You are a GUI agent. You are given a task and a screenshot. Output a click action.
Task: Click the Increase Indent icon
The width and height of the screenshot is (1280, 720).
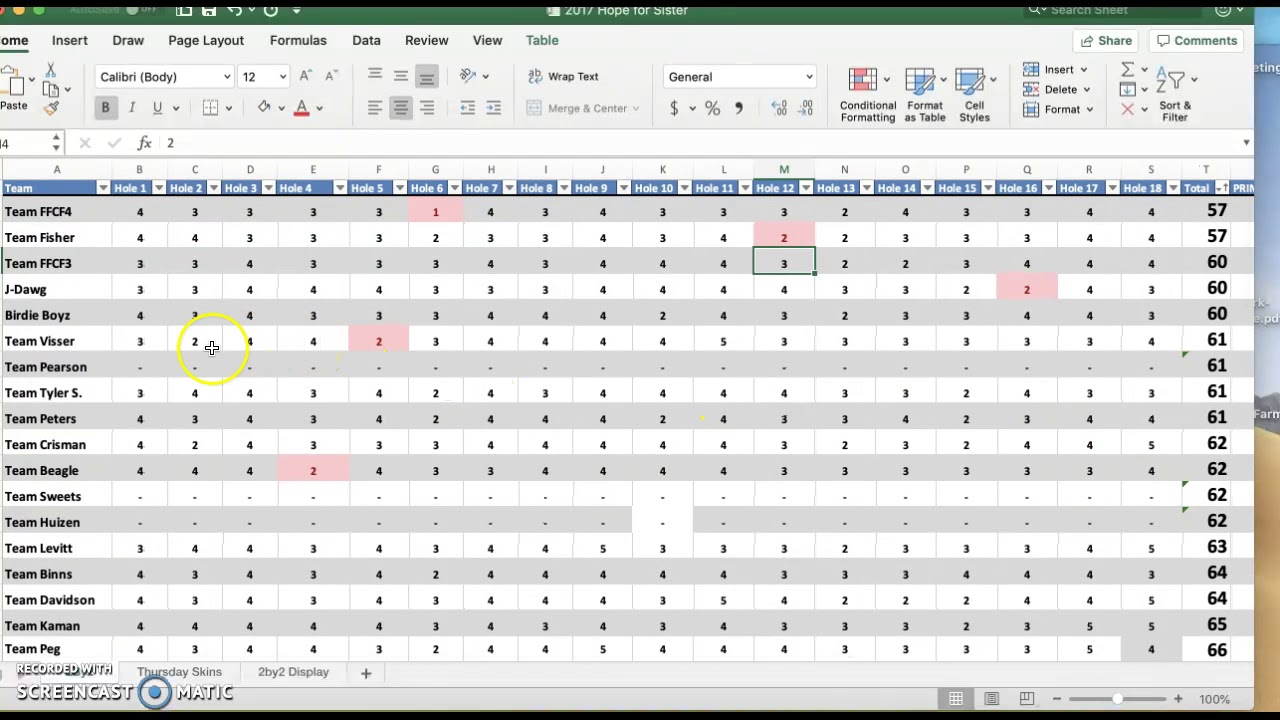click(493, 108)
